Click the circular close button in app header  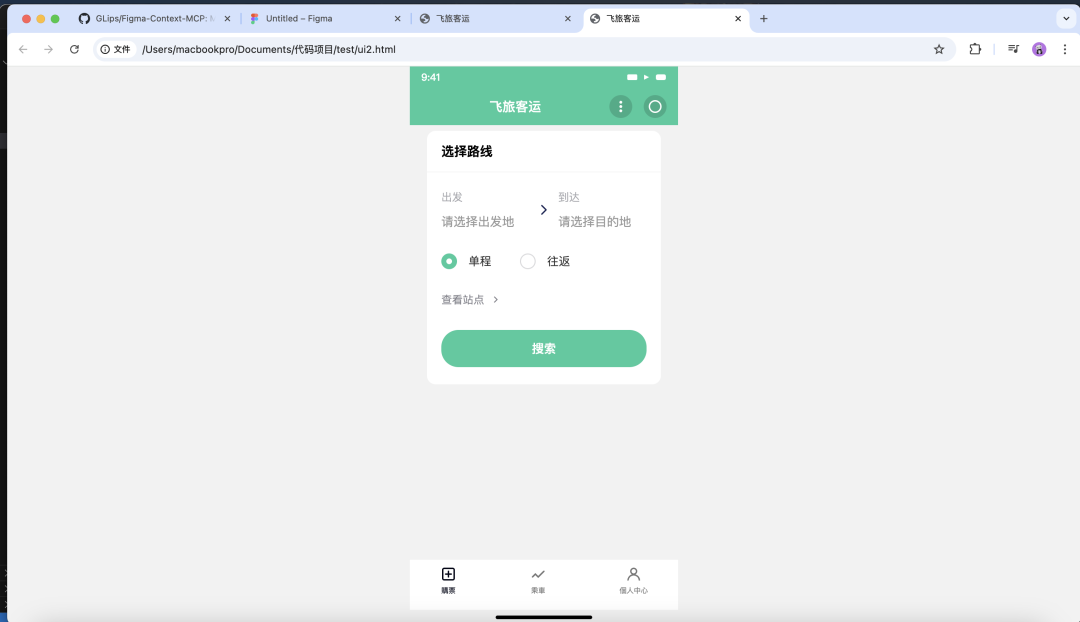click(655, 106)
